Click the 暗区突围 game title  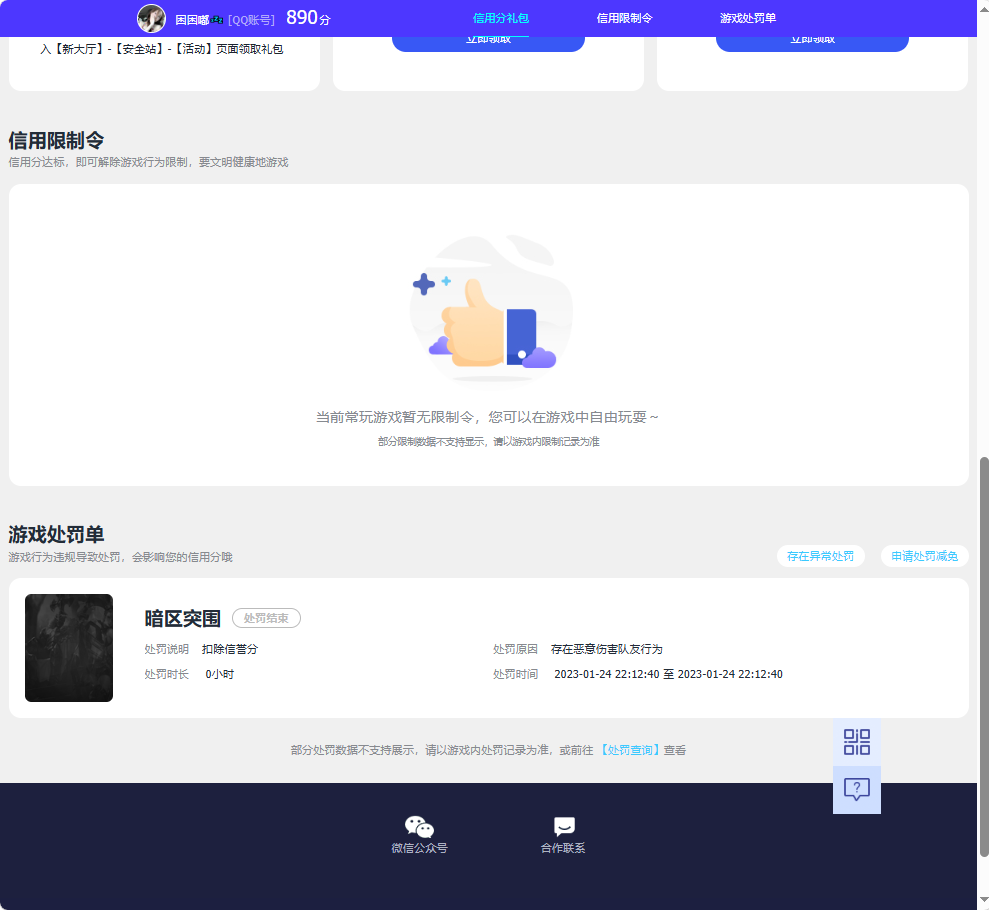pyautogui.click(x=182, y=618)
